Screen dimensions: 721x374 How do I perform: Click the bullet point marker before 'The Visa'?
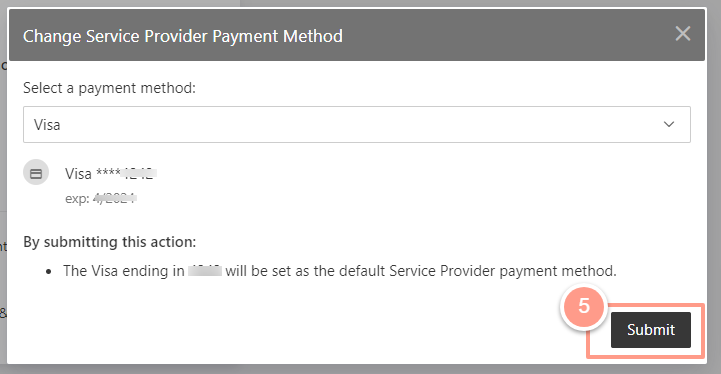click(49, 272)
